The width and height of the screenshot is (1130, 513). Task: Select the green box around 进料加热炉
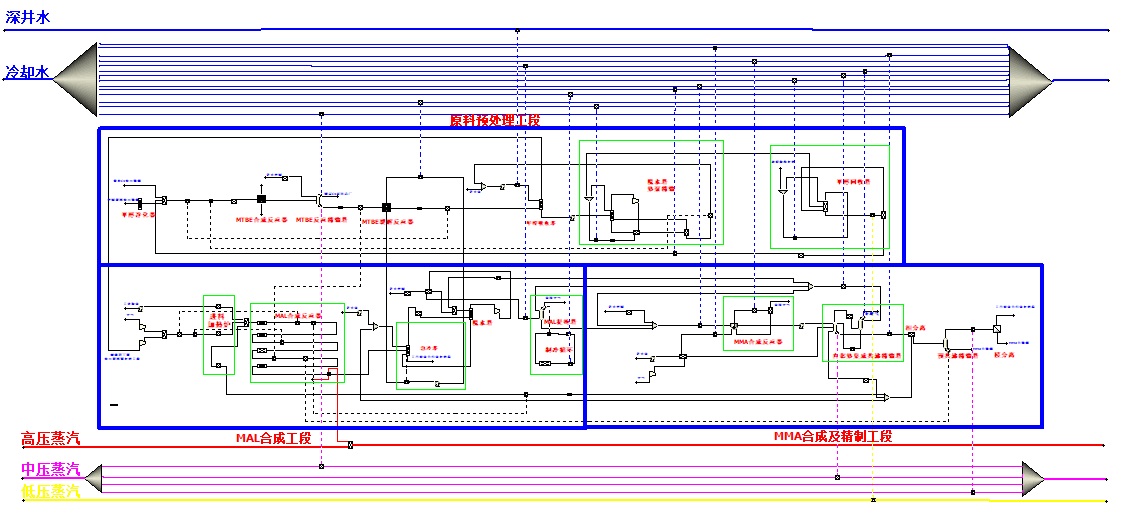(x=219, y=334)
